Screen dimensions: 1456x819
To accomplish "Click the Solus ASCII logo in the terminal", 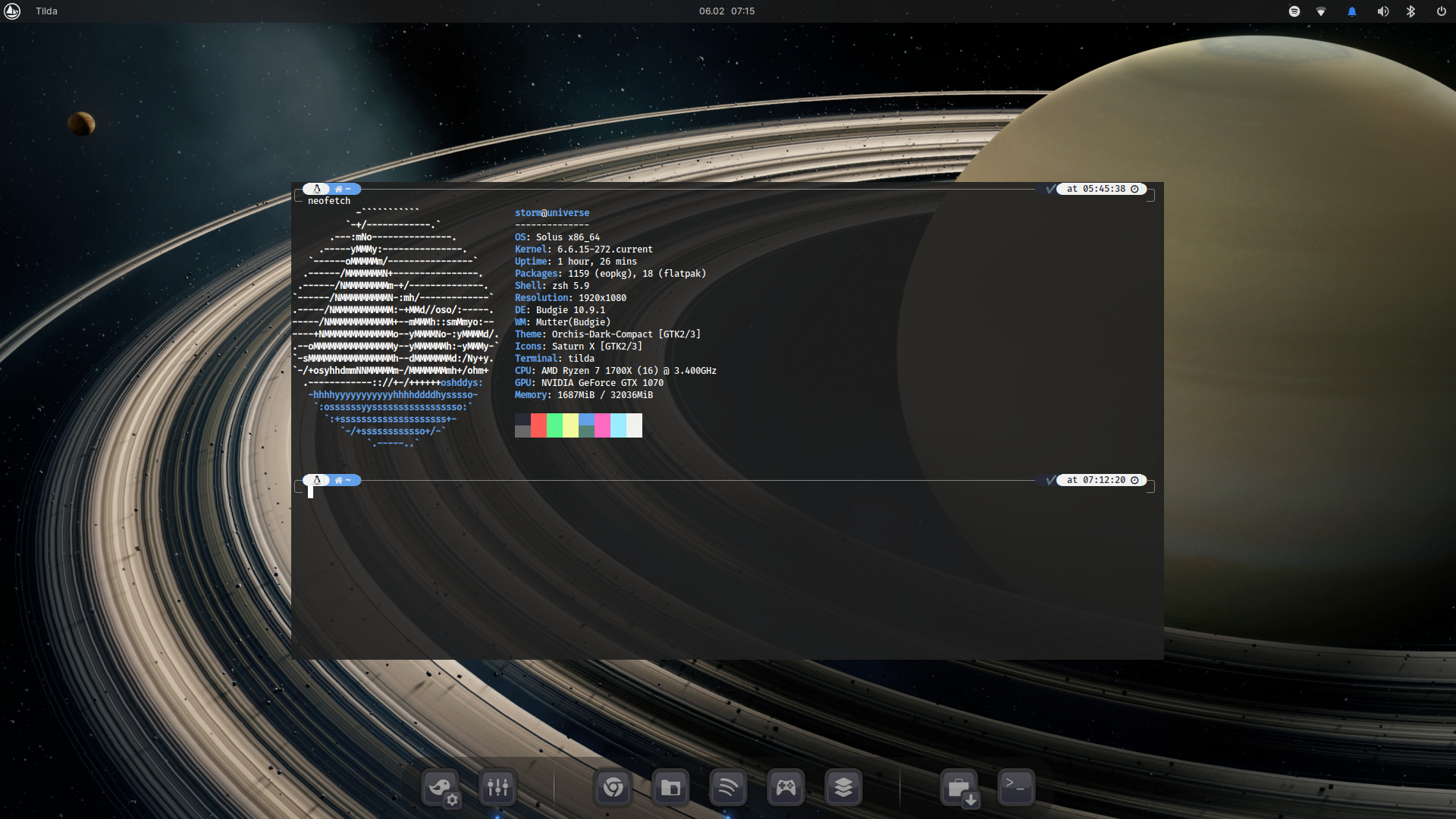I will (395, 328).
